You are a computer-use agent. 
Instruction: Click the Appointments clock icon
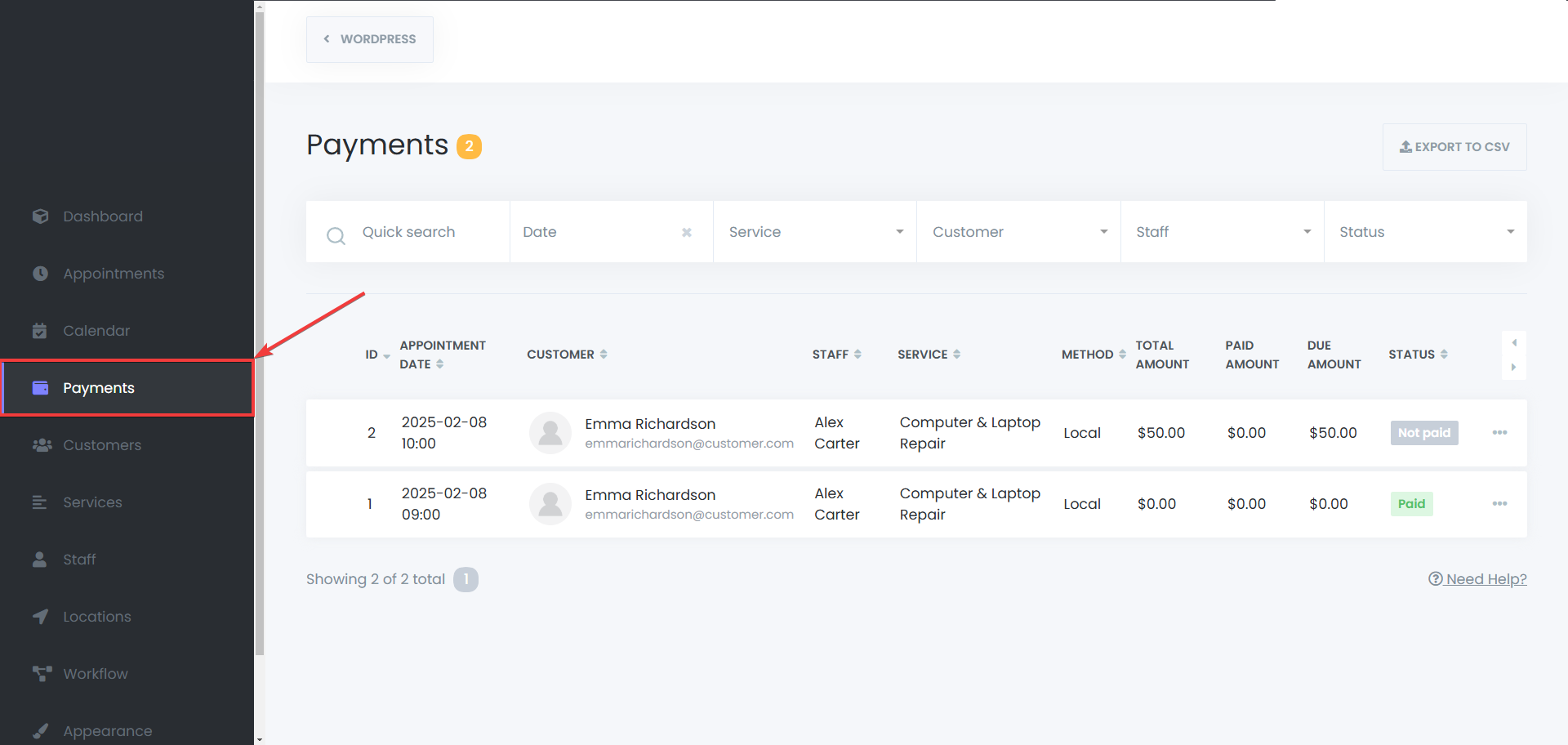[x=40, y=274]
